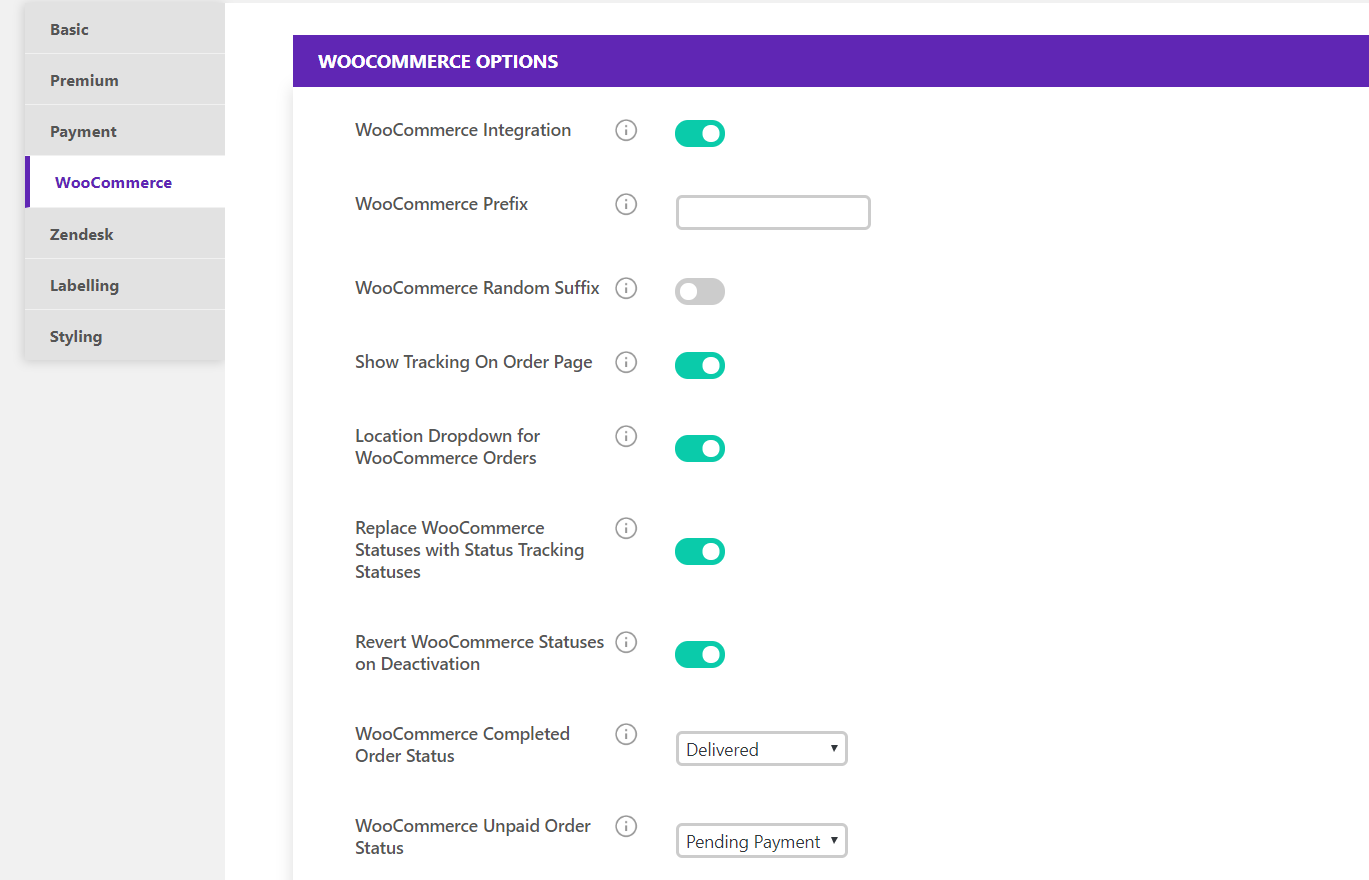Viewport: 1369px width, 880px height.
Task: Select the Labelling tab in sidebar
Action: pos(125,285)
